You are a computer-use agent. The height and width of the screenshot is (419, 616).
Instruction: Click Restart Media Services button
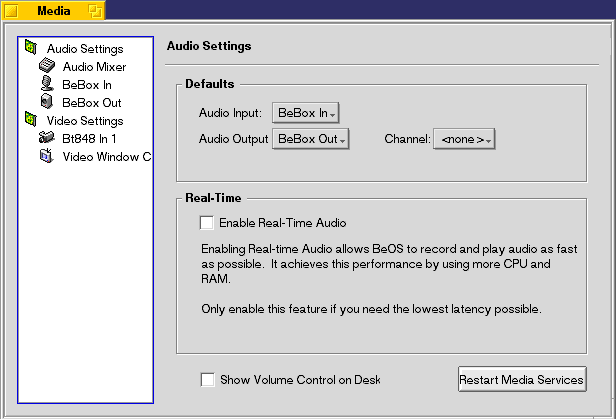(x=522, y=379)
